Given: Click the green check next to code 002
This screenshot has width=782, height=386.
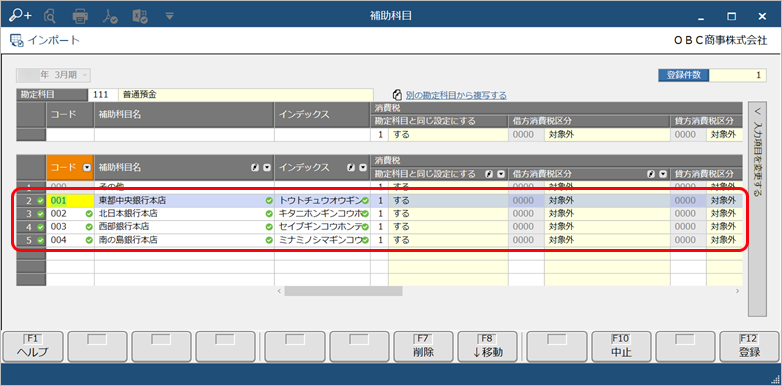Looking at the screenshot, I should click(89, 214).
